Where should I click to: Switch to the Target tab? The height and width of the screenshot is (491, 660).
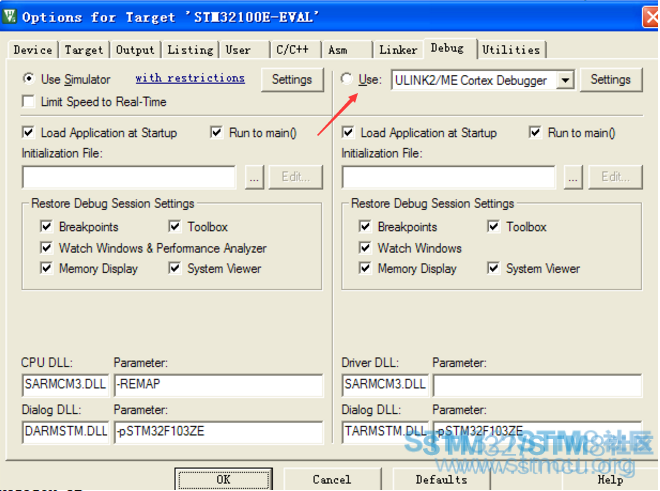84,50
